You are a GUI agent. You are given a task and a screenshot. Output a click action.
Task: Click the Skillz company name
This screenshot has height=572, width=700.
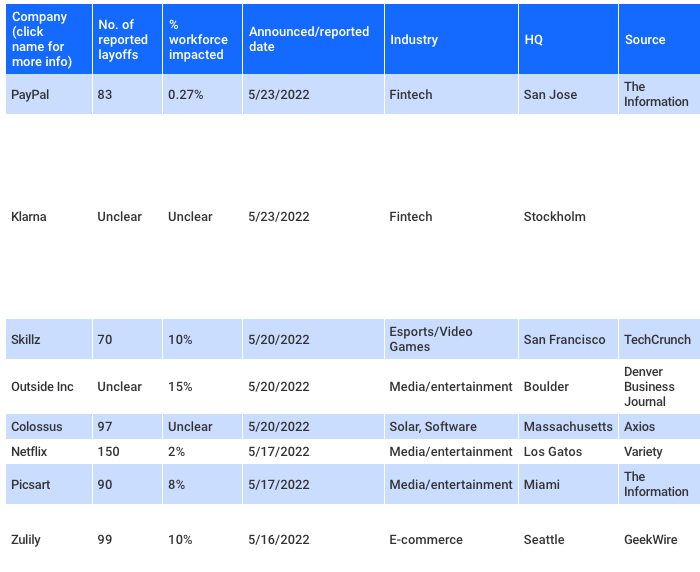point(25,339)
